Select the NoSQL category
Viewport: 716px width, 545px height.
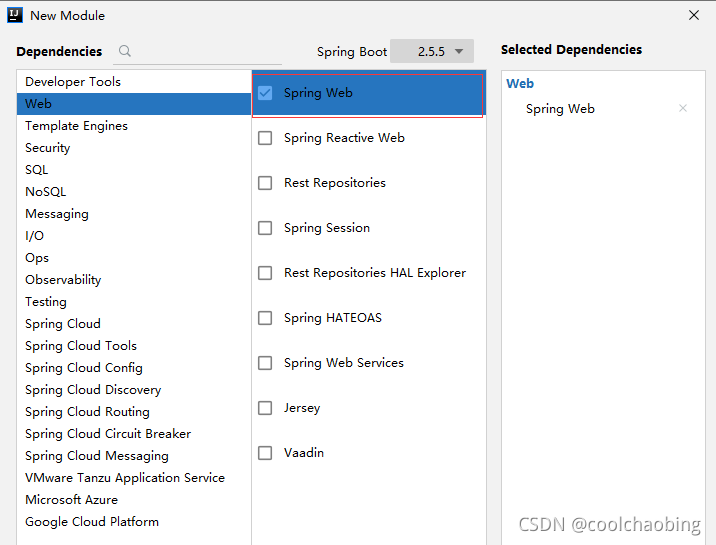tap(134, 192)
